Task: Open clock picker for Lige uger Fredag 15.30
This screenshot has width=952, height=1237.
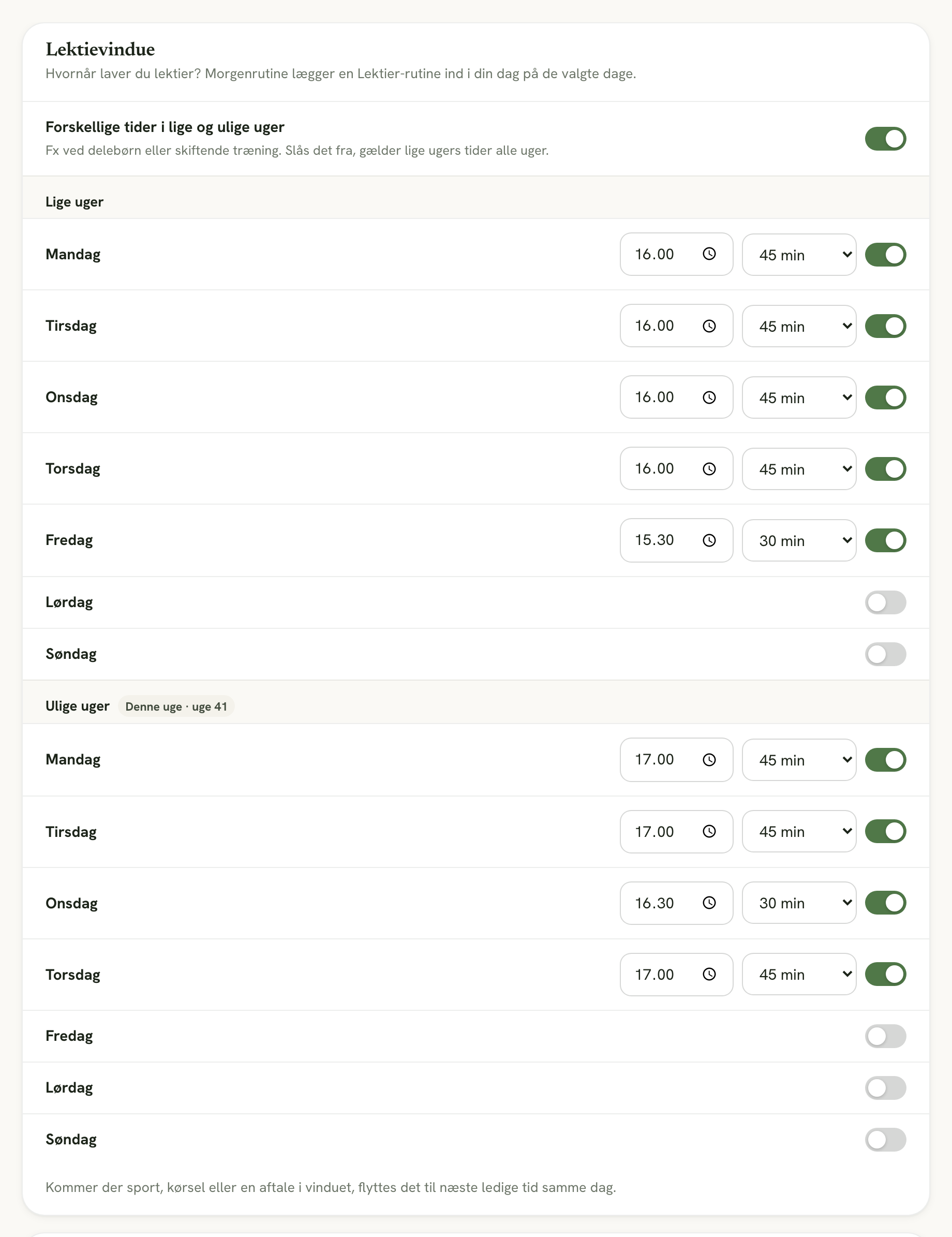Action: point(709,540)
